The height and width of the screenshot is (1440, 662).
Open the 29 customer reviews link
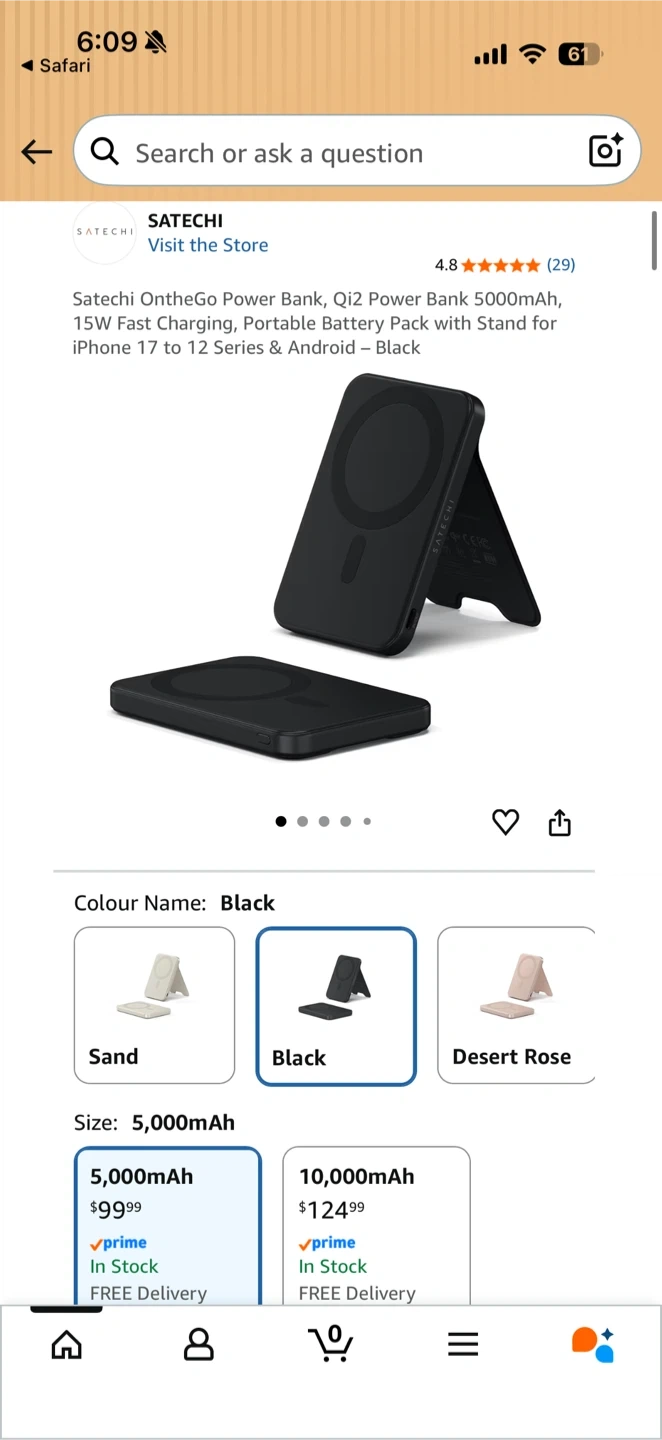[561, 265]
